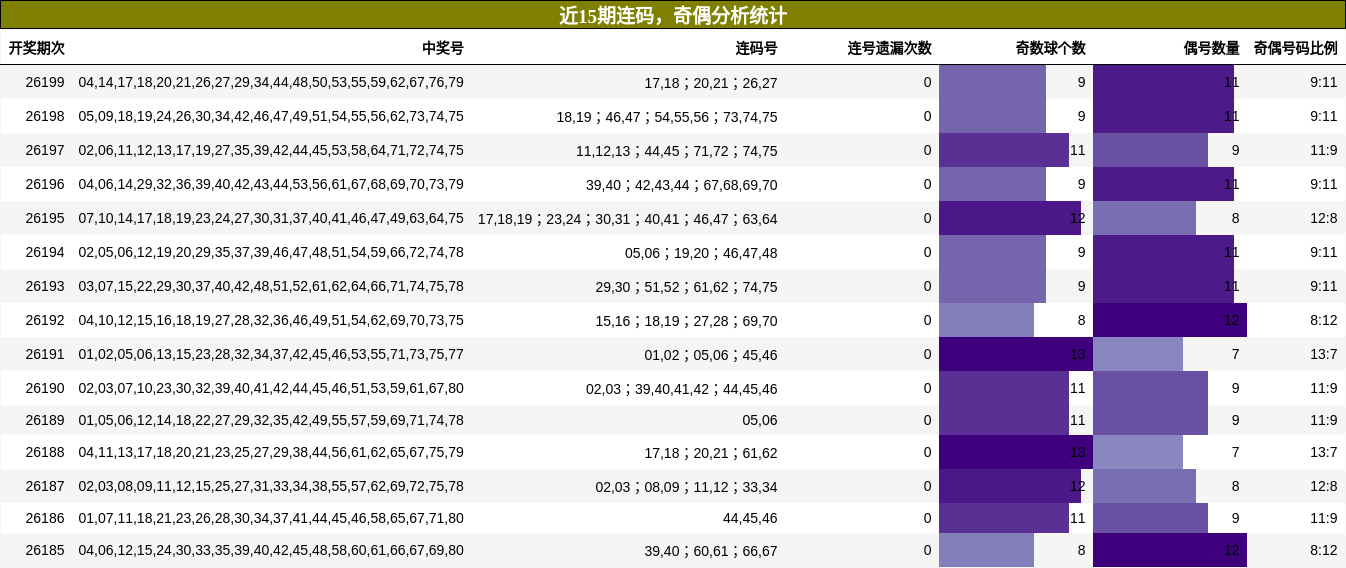
Task: Click consecutive cell 05,06;19,20;46,47,48
Action: click(x=701, y=253)
